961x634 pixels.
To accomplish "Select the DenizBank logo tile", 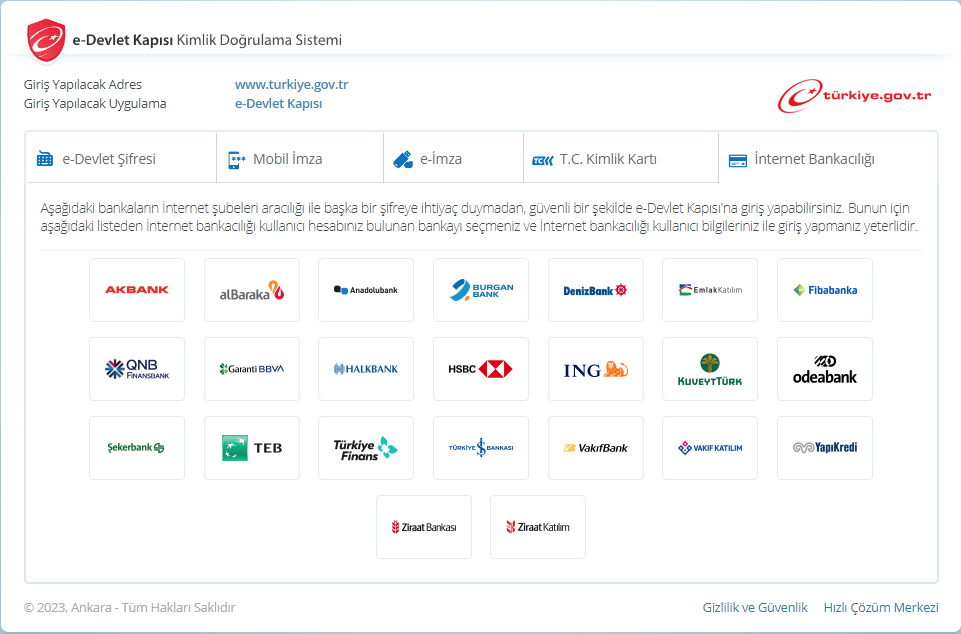I will [595, 290].
